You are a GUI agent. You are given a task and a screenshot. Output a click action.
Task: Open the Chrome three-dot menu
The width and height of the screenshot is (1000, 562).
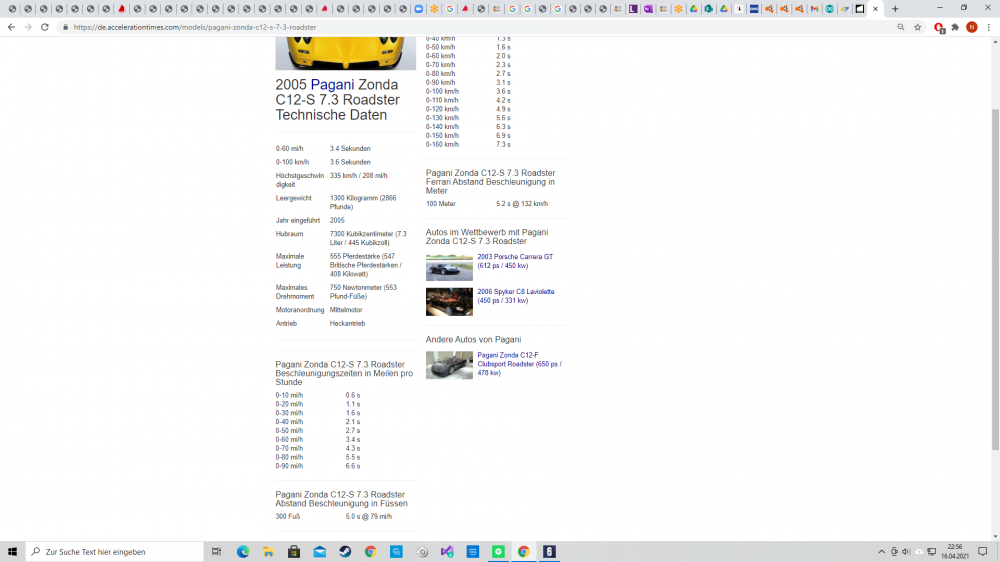pos(989,27)
